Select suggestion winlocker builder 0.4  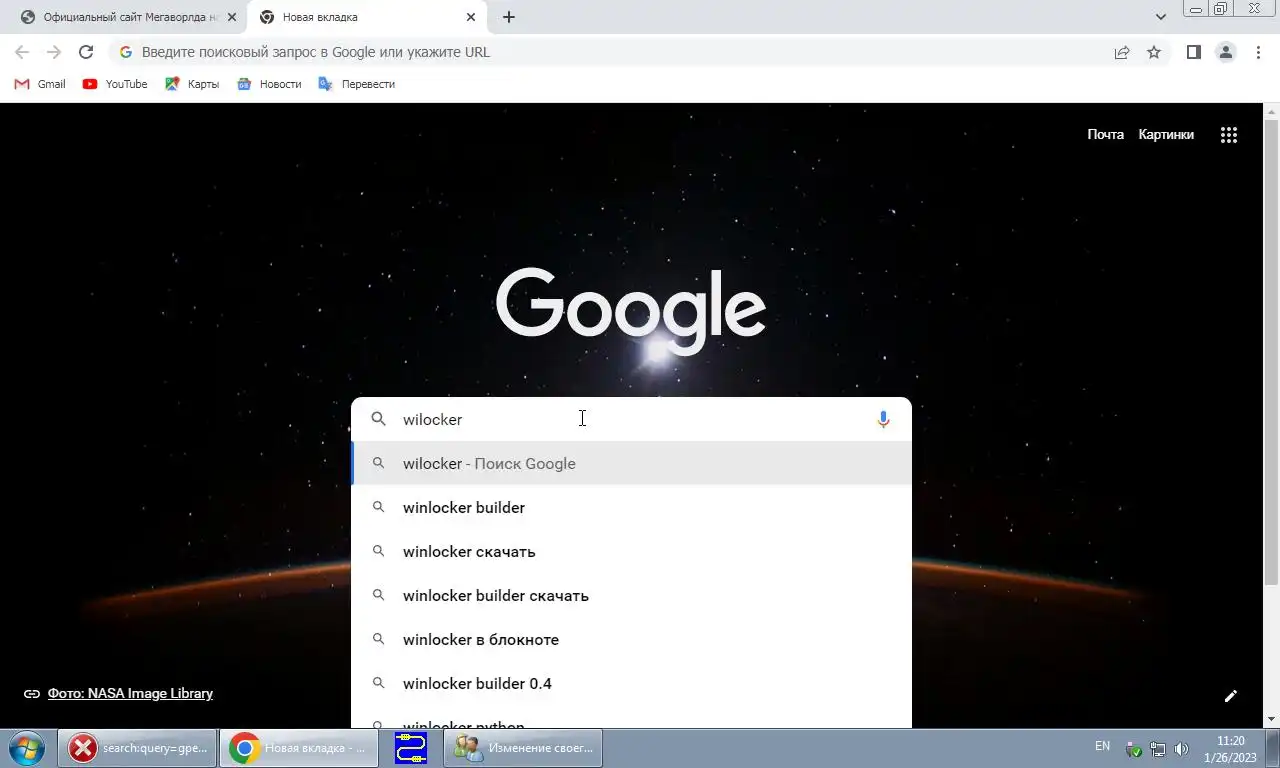pos(631,683)
